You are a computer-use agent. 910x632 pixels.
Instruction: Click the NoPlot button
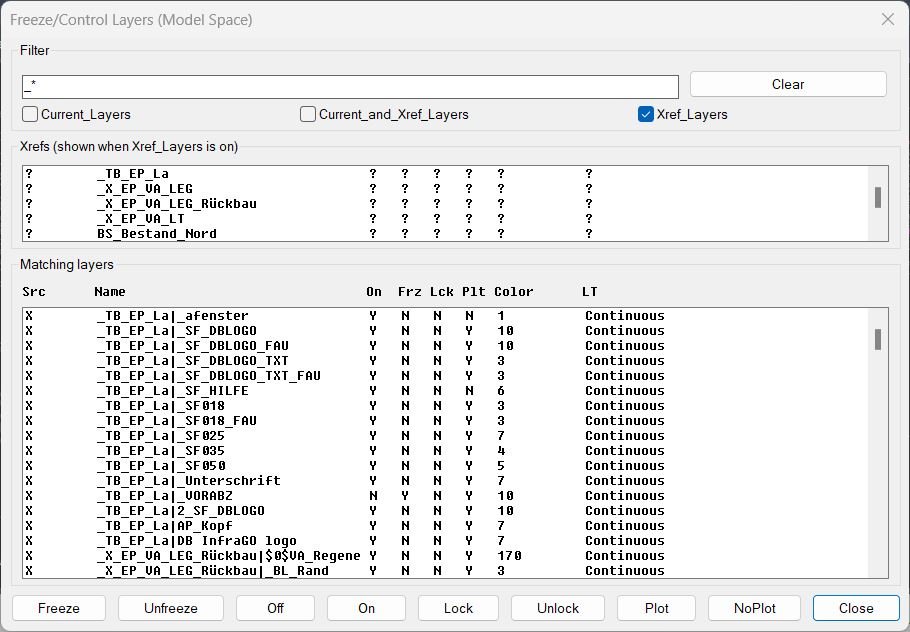tap(754, 608)
